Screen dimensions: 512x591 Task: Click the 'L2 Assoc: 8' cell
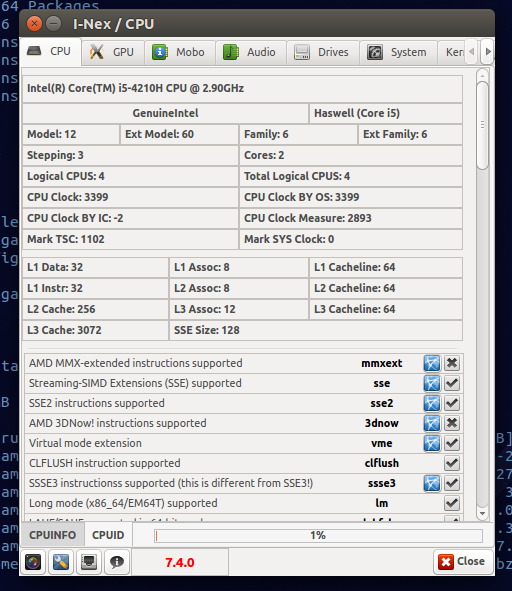point(239,288)
